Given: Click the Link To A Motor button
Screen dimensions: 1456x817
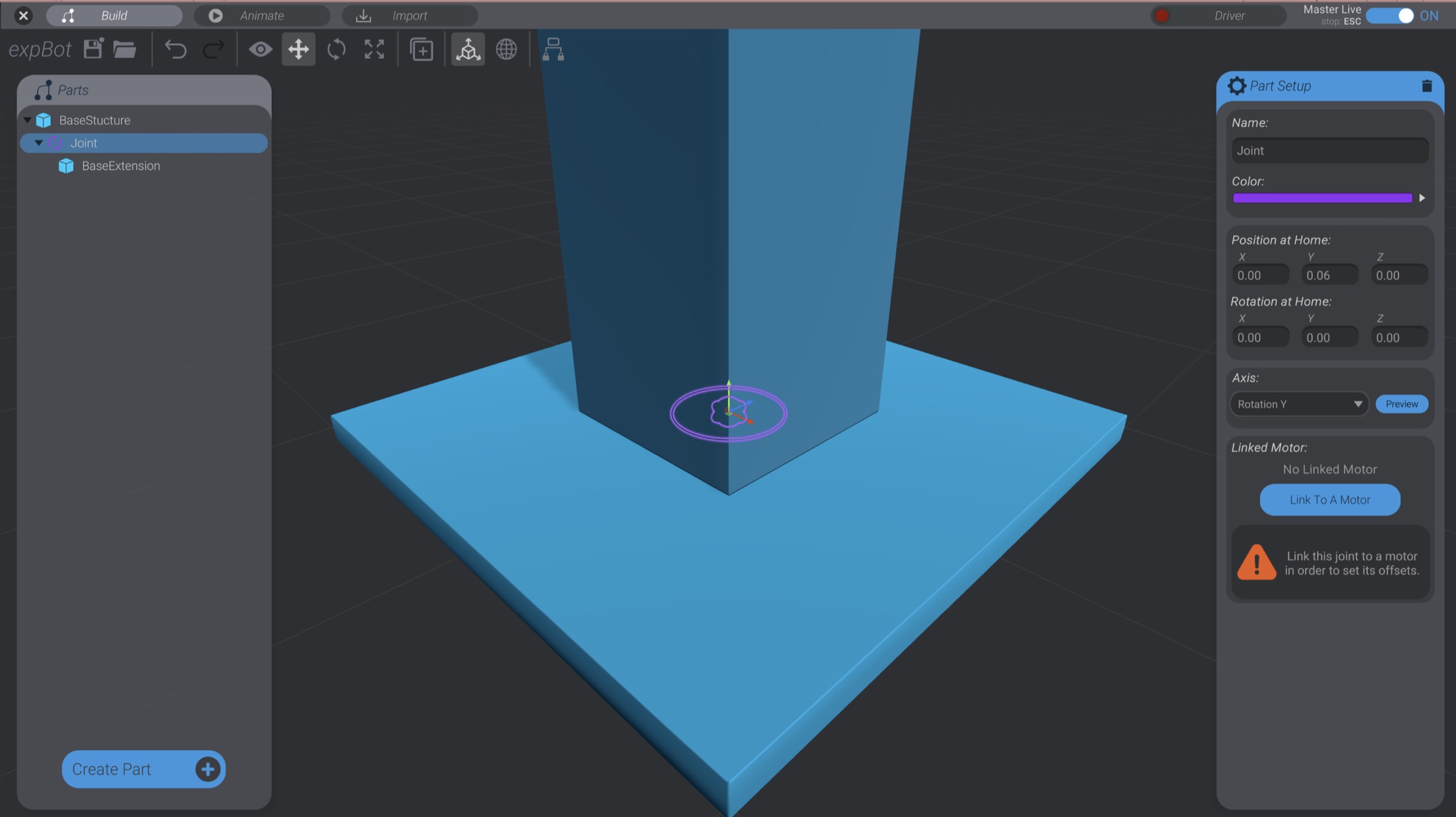Looking at the screenshot, I should pos(1330,500).
